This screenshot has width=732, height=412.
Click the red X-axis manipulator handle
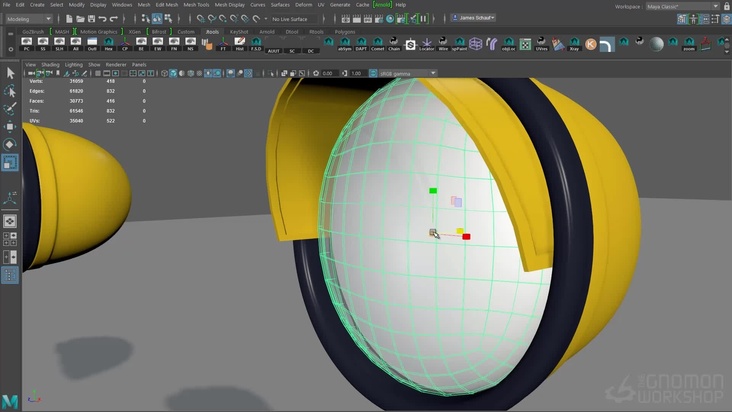coord(466,237)
